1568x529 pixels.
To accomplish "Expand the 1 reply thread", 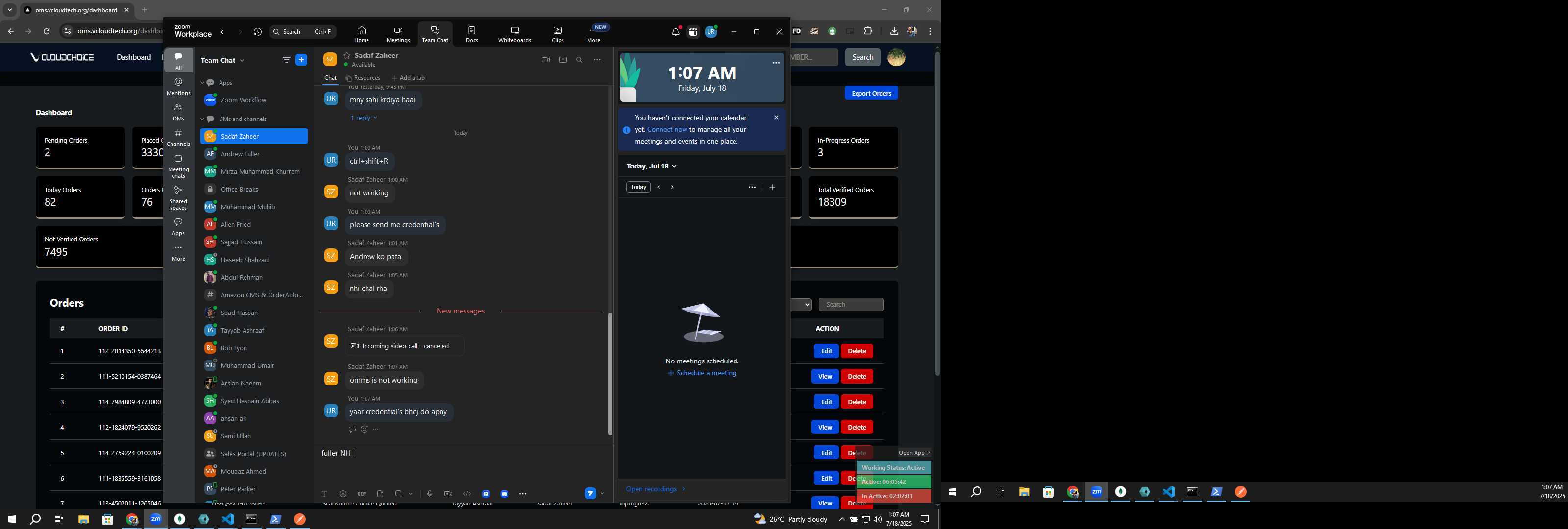I will tap(364, 118).
